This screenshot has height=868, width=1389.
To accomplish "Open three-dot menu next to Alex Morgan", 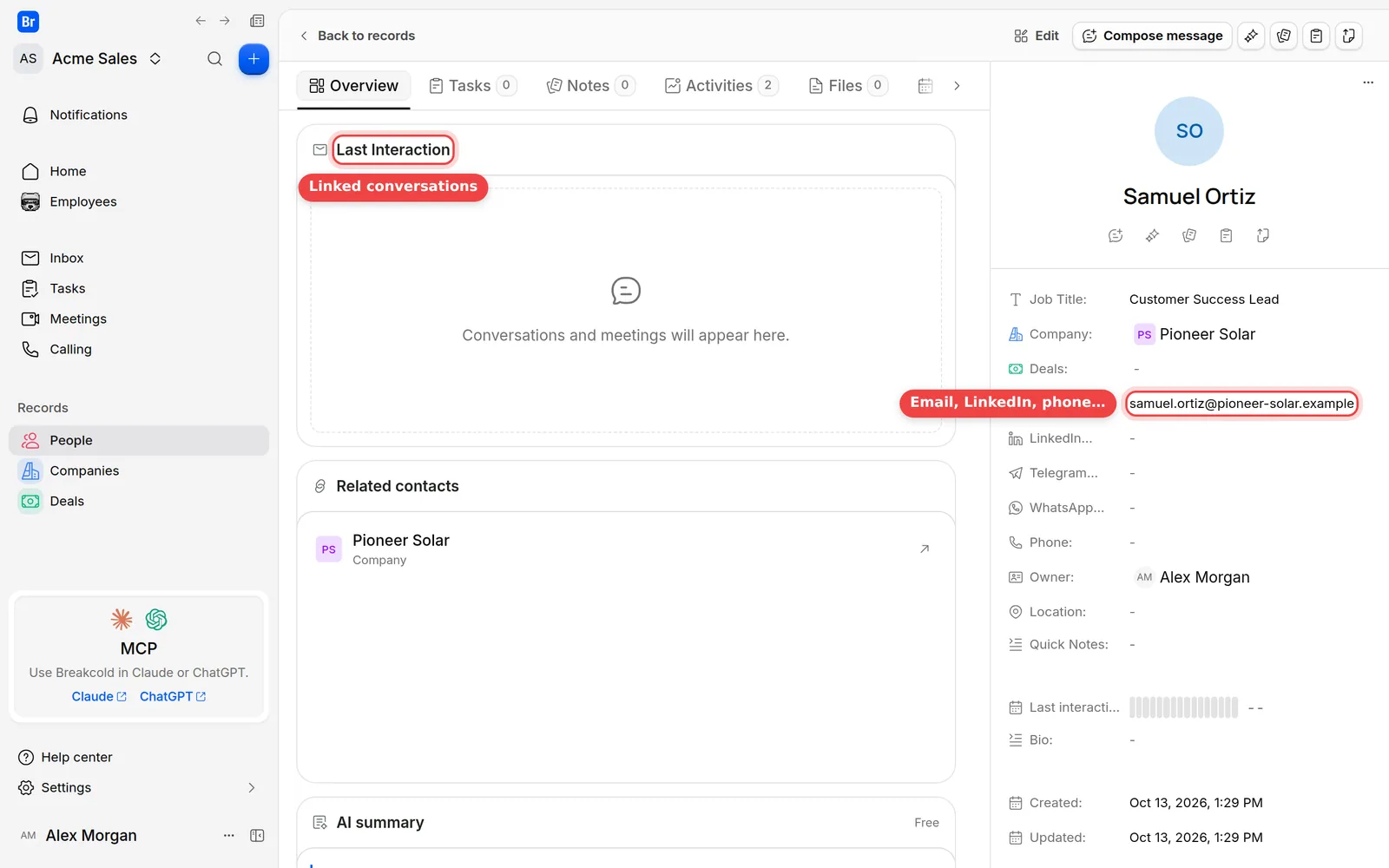I will click(229, 835).
